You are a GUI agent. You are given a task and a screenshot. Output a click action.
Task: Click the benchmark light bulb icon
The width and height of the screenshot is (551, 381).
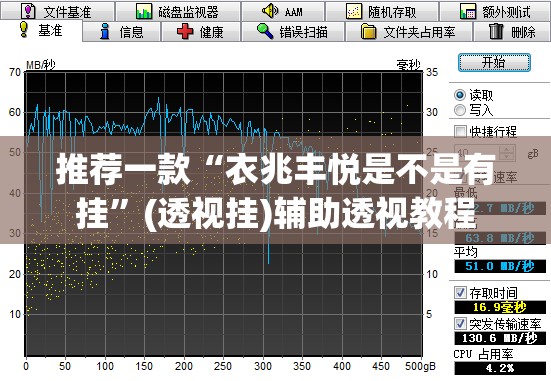pos(24,29)
